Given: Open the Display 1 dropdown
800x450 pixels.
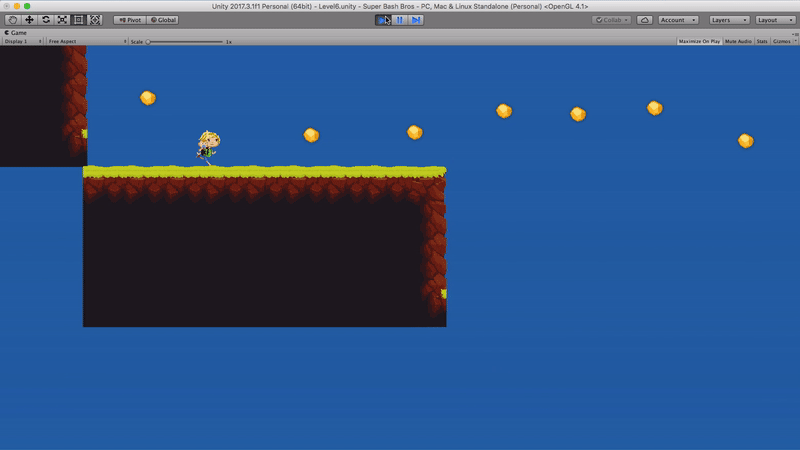Looking at the screenshot, I should point(22,41).
